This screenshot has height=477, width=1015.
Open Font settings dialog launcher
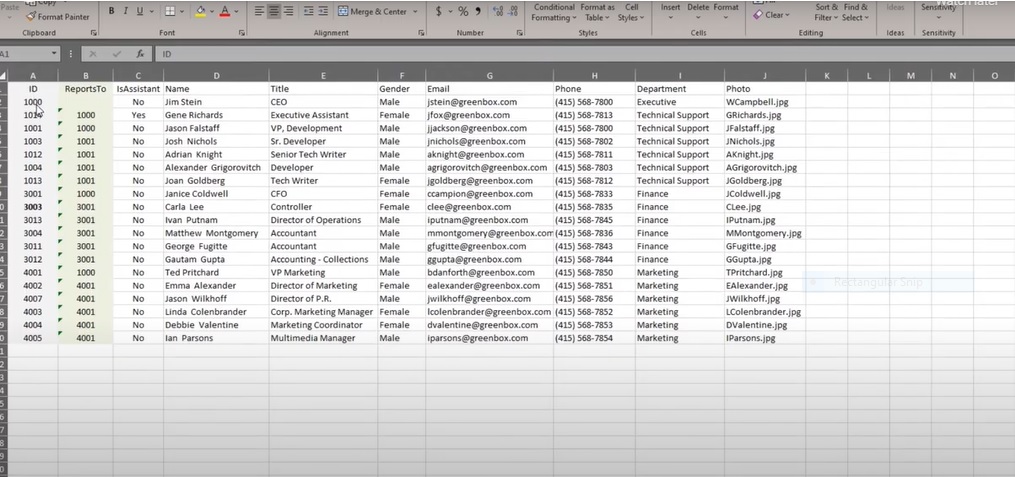(241, 32)
